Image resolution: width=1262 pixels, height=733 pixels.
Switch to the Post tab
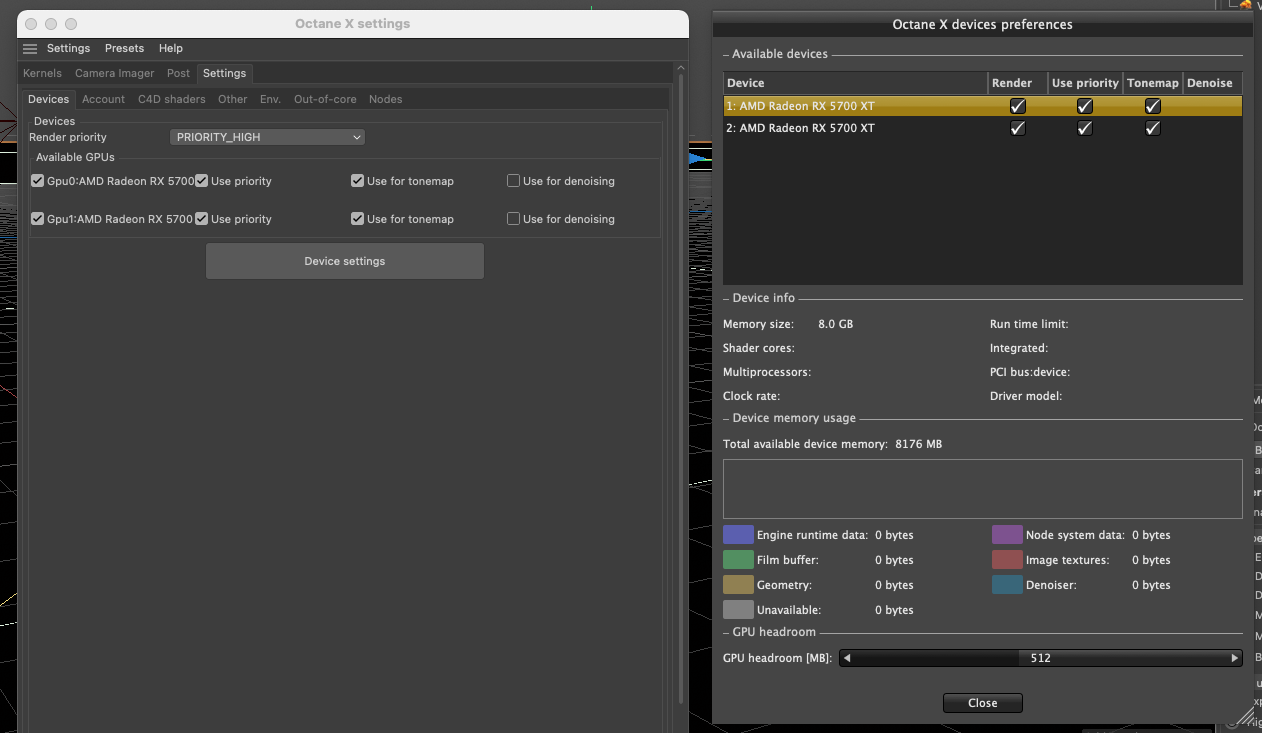(x=178, y=73)
